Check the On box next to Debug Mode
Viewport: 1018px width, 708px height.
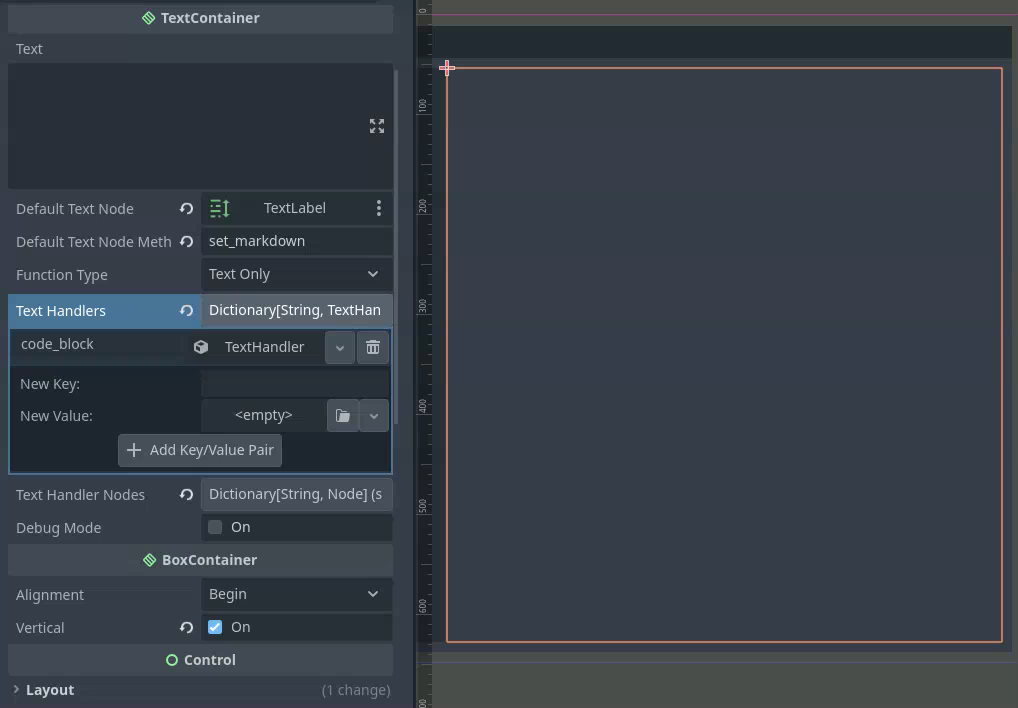pyautogui.click(x=215, y=527)
